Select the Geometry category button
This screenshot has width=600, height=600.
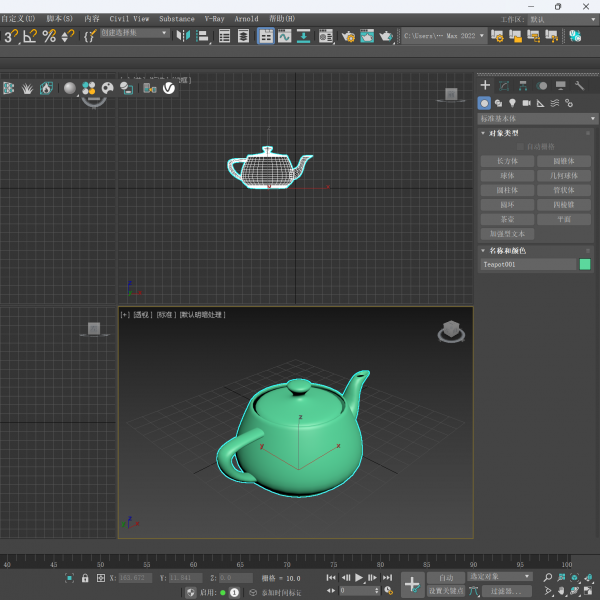coord(484,103)
